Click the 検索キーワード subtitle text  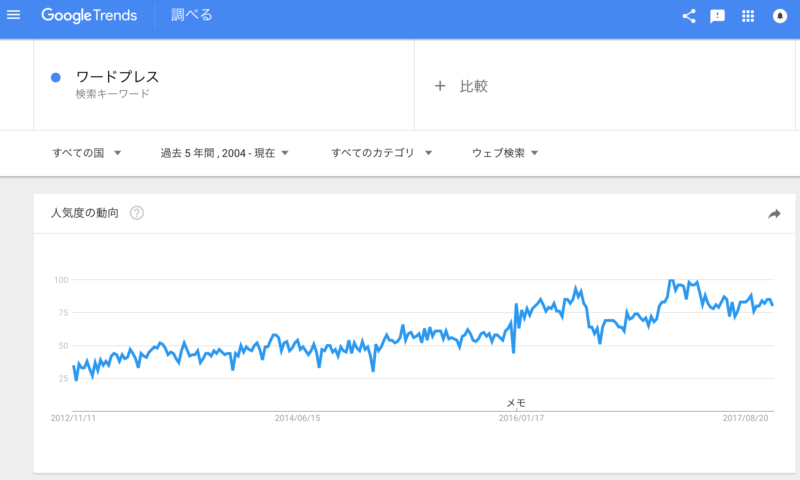click(x=112, y=94)
